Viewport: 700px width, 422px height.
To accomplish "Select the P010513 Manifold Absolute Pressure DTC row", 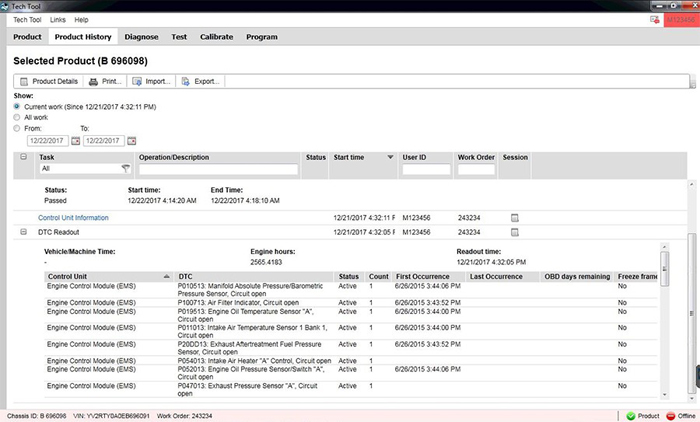I will click(x=351, y=290).
